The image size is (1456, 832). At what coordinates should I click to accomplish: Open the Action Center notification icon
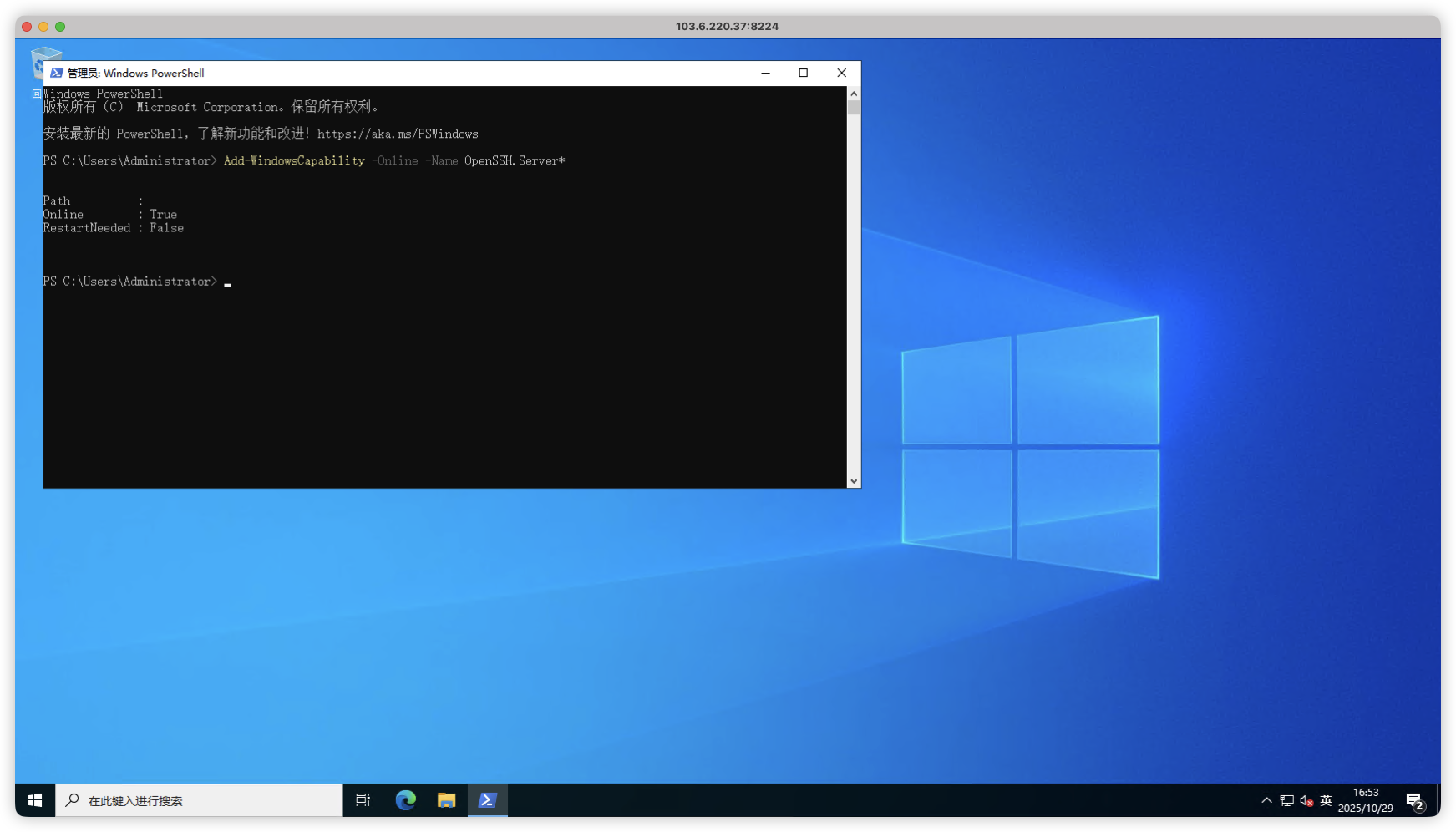click(1415, 801)
